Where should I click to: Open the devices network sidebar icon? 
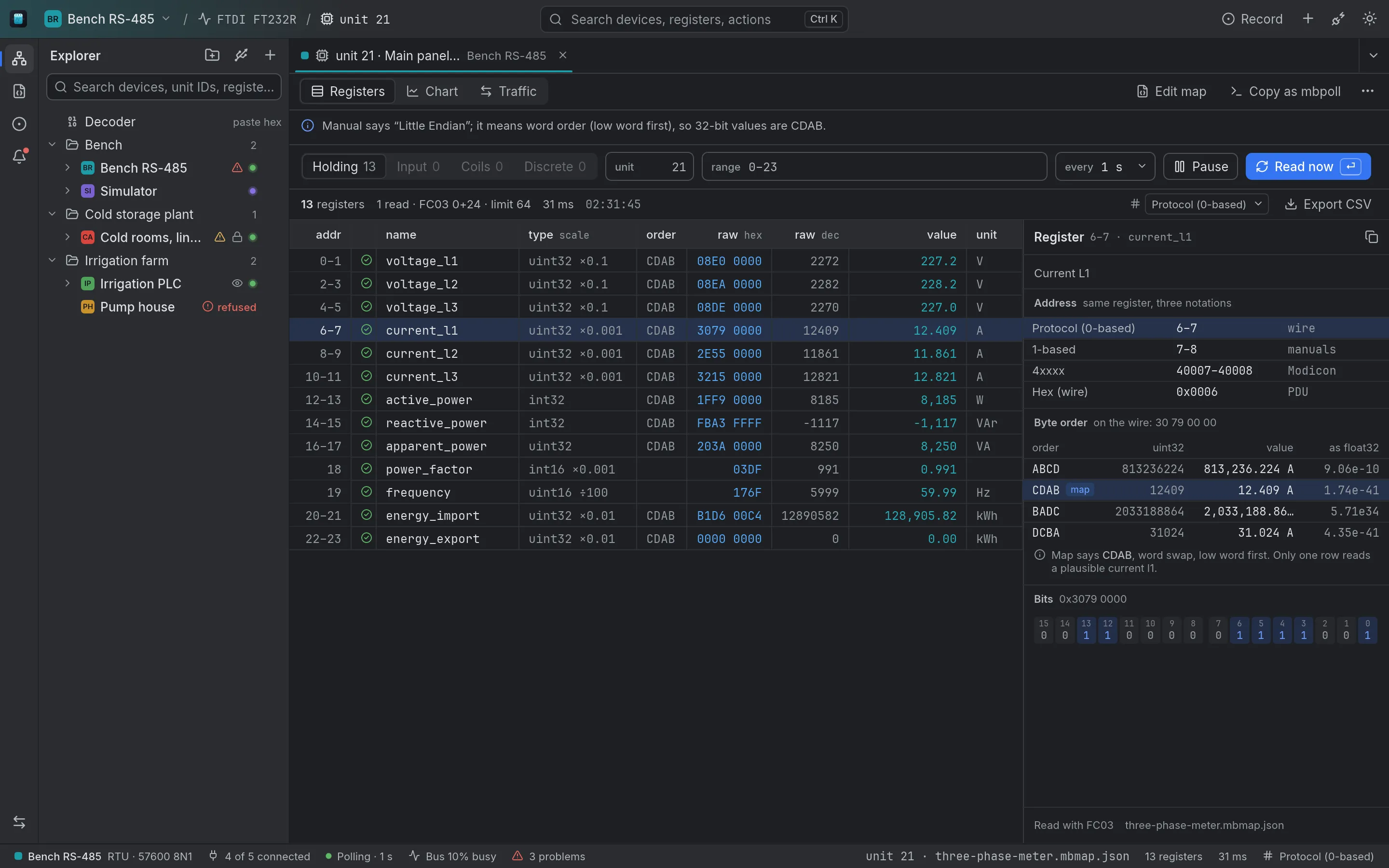pos(19,58)
